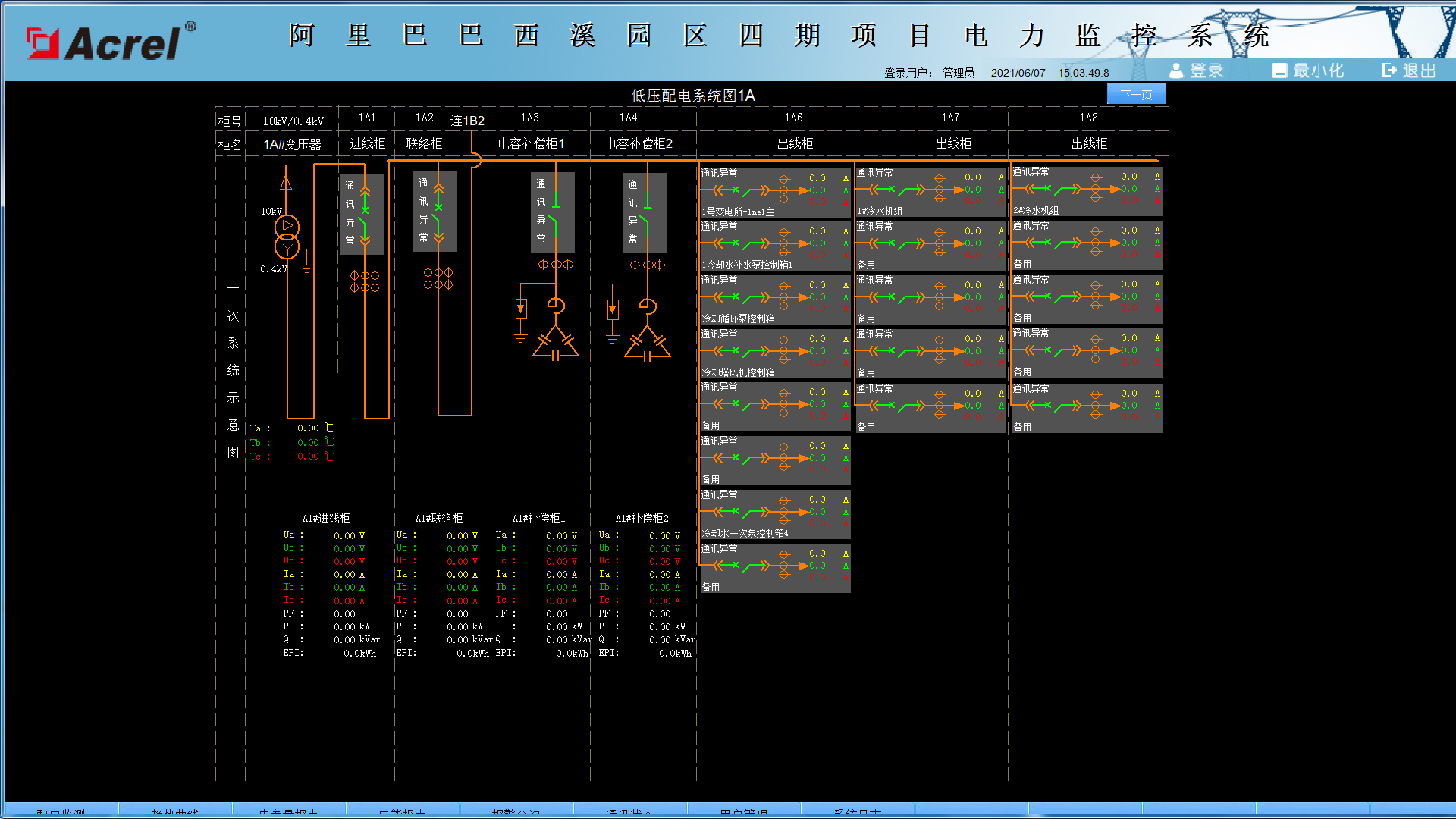The width and height of the screenshot is (1456, 819).
Task: Toggle the 1A1 进线柜 breaker switch
Action: point(365,214)
